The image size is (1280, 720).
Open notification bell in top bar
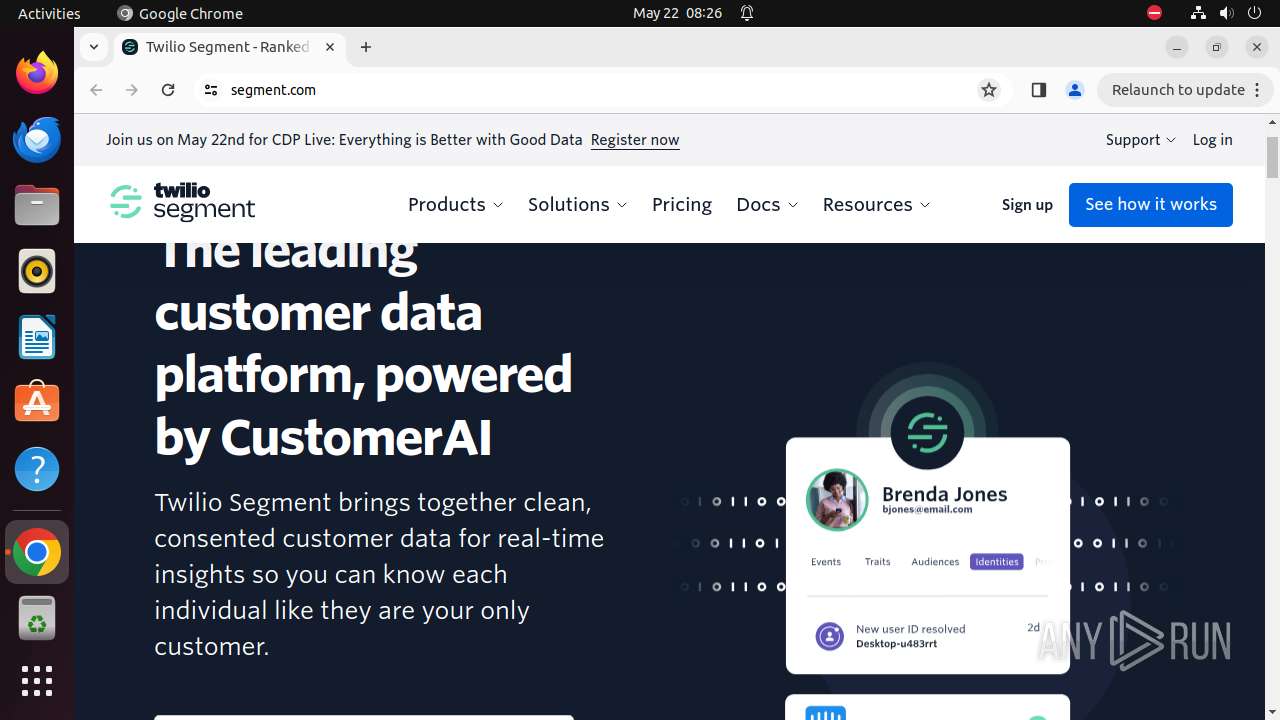point(747,13)
